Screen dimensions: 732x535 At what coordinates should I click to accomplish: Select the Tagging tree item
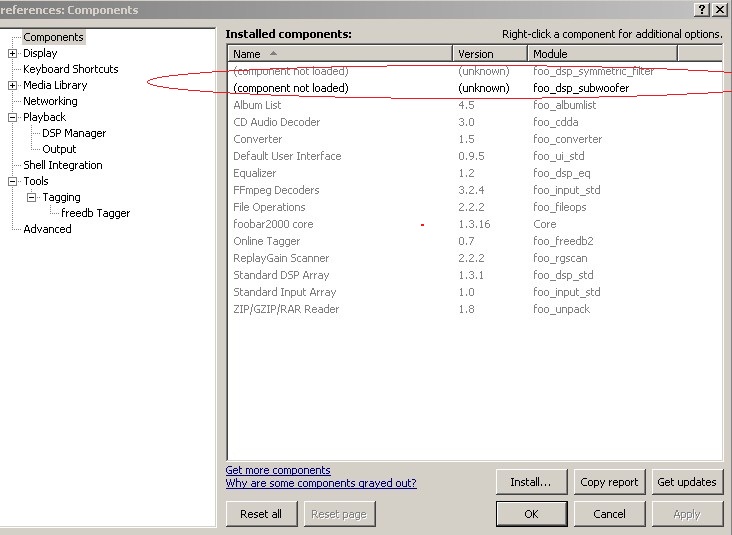click(62, 197)
